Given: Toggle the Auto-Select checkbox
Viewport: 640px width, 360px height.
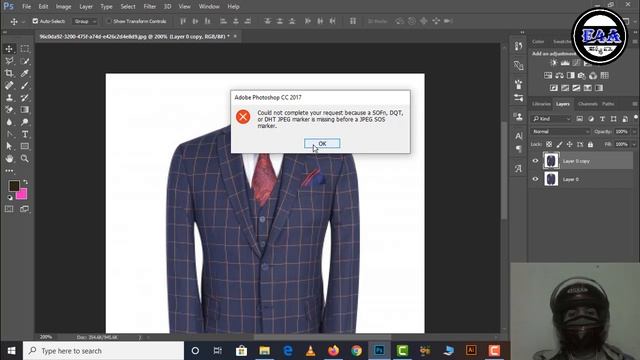Looking at the screenshot, I should point(35,21).
